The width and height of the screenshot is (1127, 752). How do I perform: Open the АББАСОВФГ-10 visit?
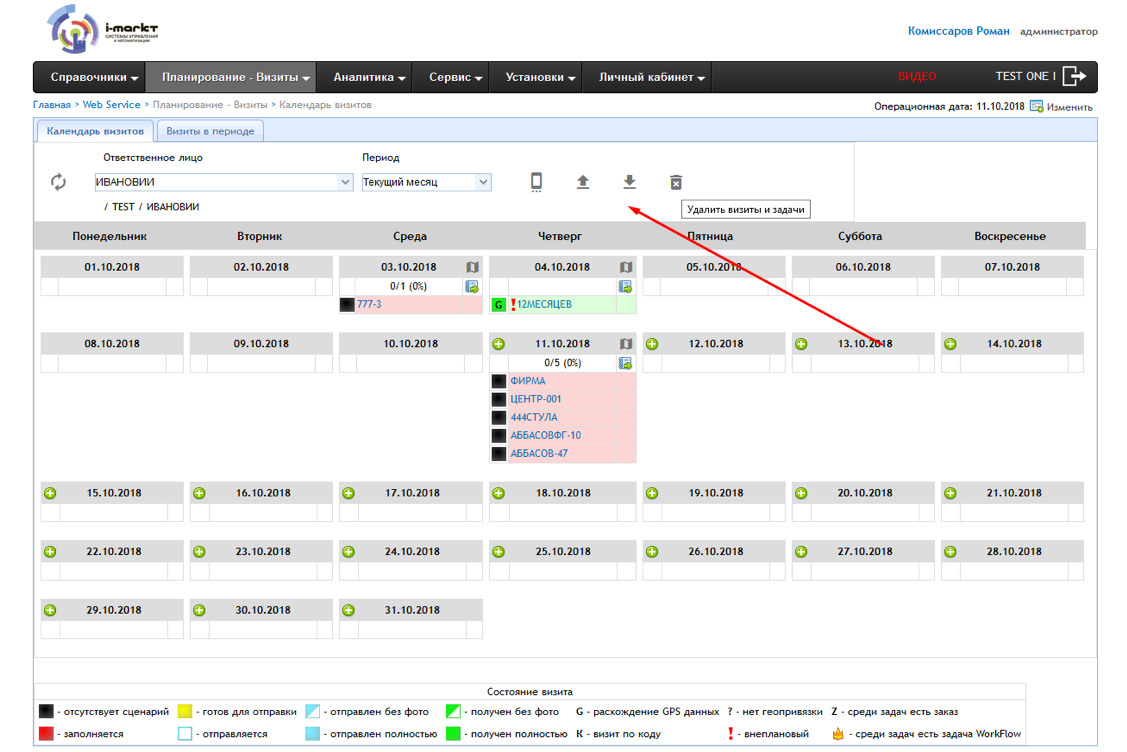click(x=546, y=435)
